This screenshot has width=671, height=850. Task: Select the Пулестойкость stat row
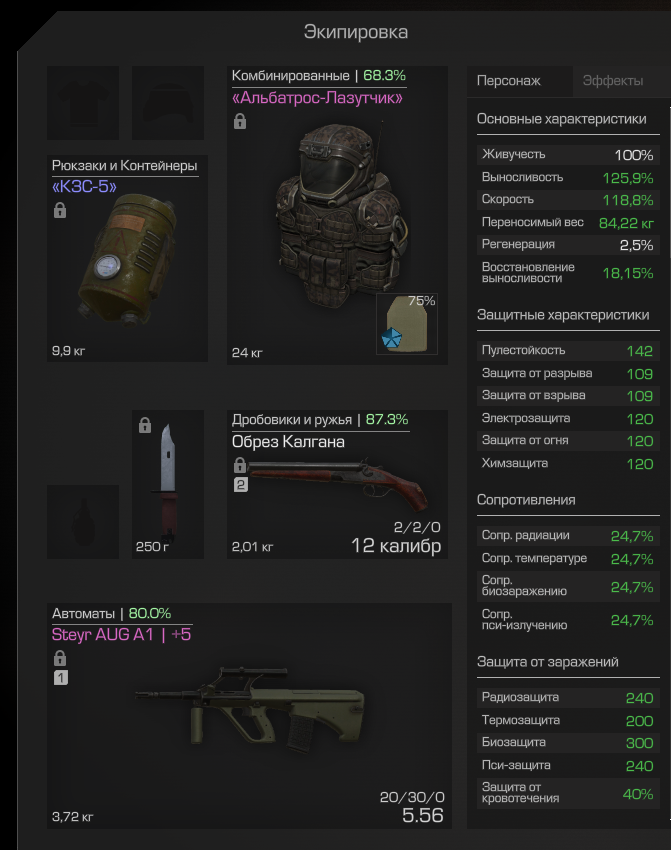pos(568,351)
